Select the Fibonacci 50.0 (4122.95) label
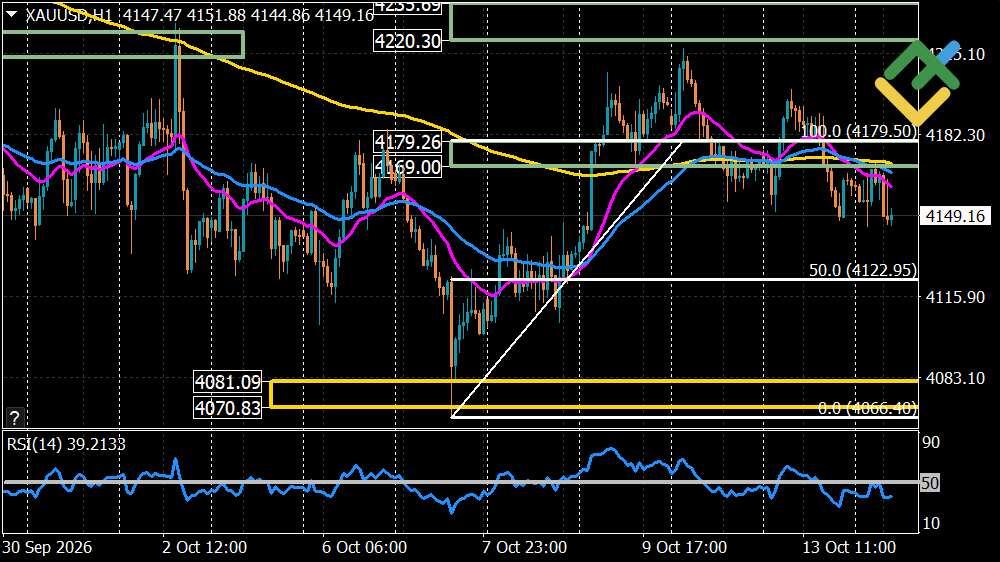The height and width of the screenshot is (562, 1000). click(863, 270)
